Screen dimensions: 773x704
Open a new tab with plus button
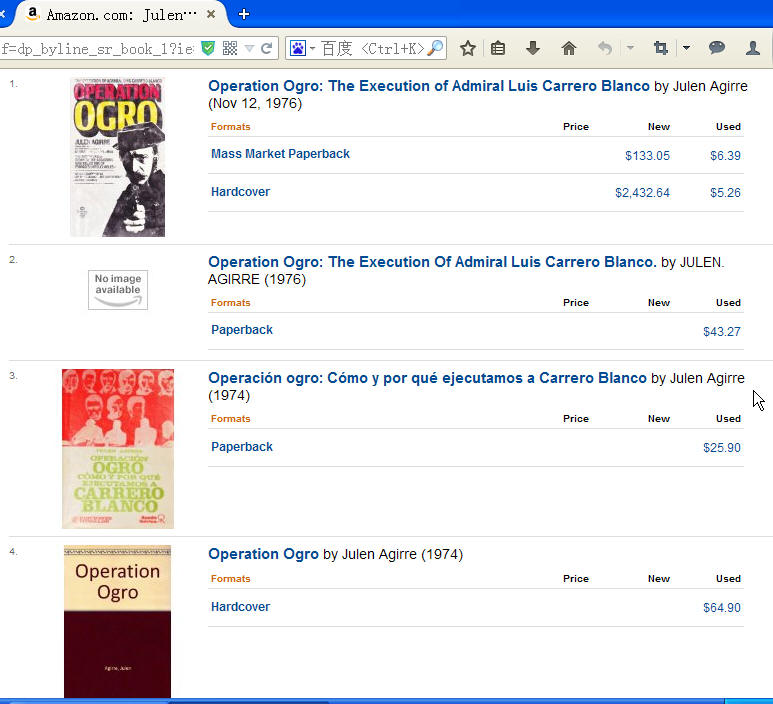point(244,14)
